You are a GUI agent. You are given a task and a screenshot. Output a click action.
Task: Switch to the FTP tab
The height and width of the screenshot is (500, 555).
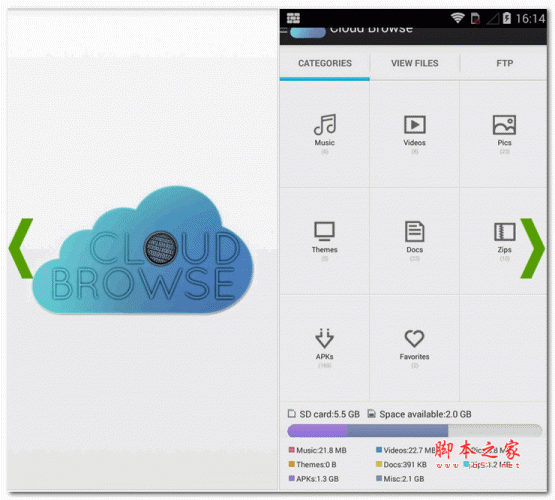[x=504, y=63]
